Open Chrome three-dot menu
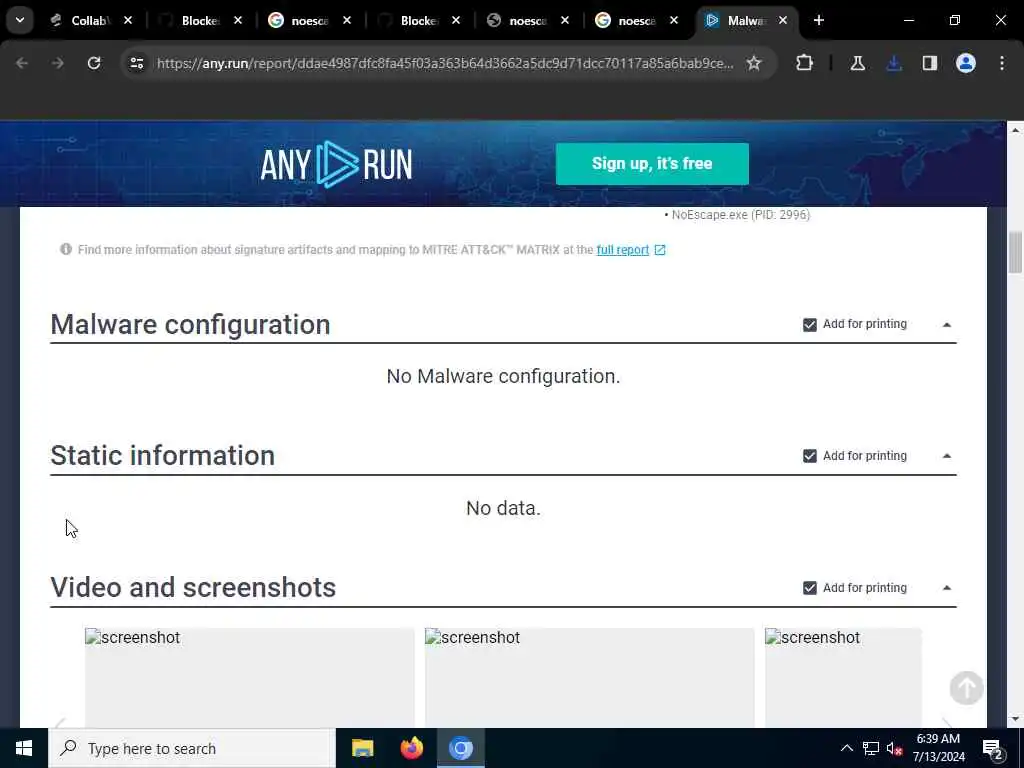Viewport: 1024px width, 768px height. tap(1002, 63)
